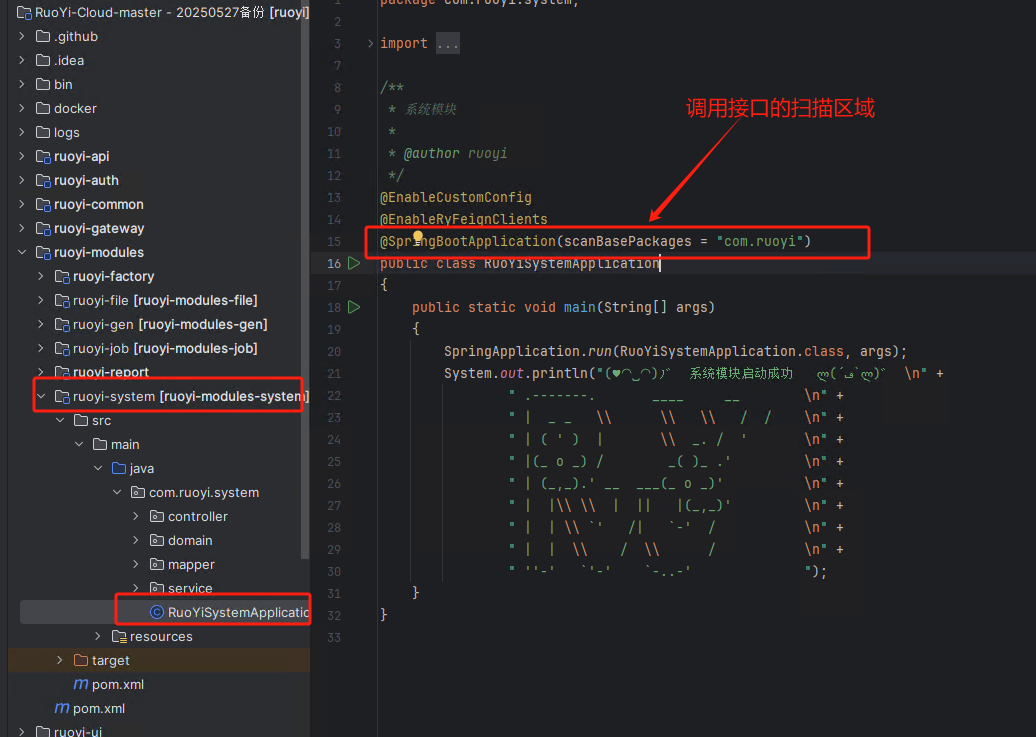Expand the docker folder chevron
1036x737 pixels.
click(x=22, y=108)
